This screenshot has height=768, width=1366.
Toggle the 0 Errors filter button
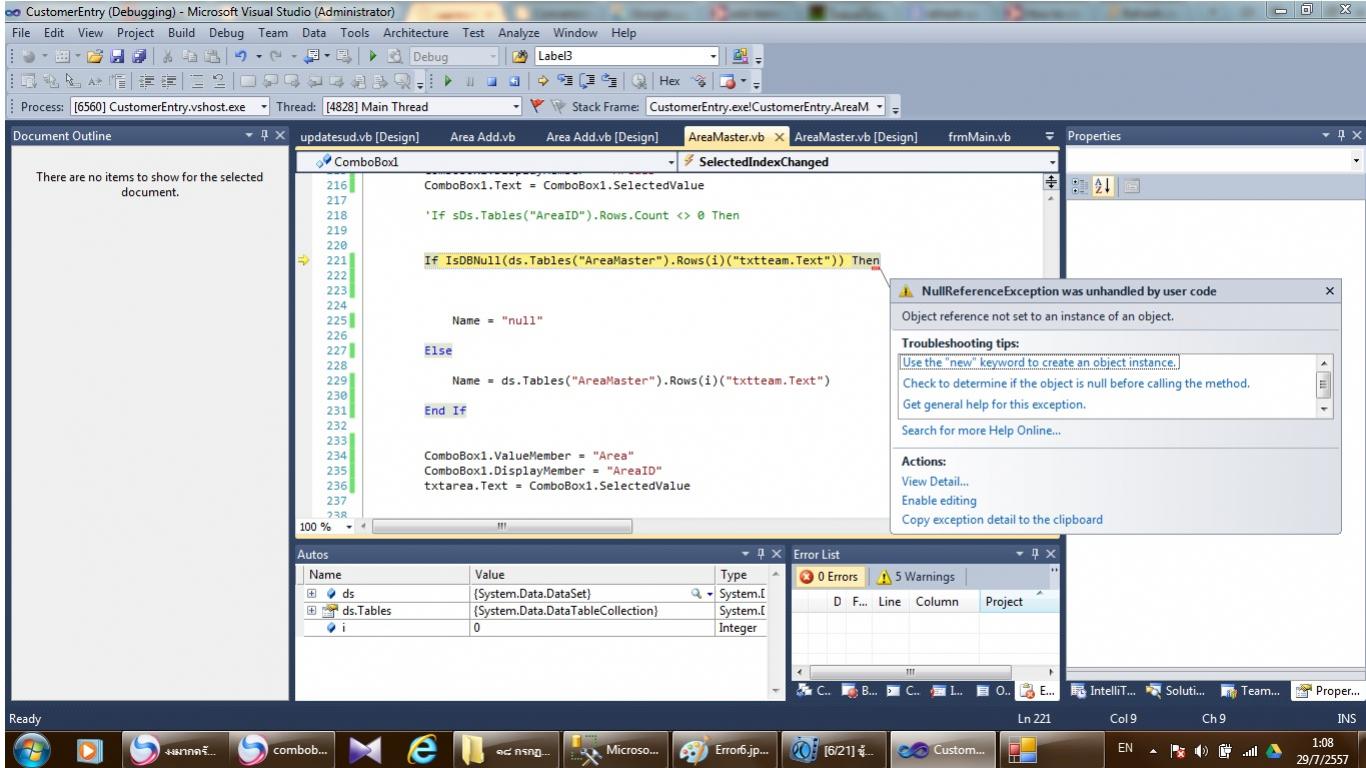coord(831,576)
